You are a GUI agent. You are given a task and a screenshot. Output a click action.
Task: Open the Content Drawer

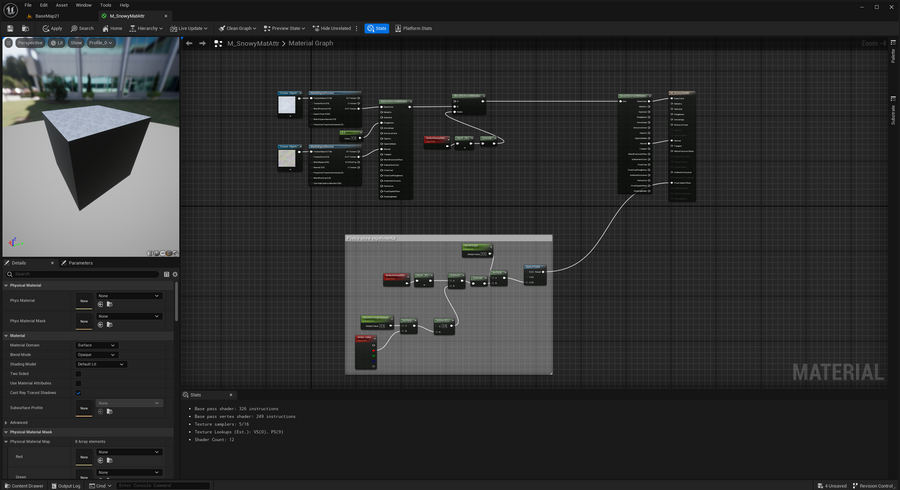[25, 486]
